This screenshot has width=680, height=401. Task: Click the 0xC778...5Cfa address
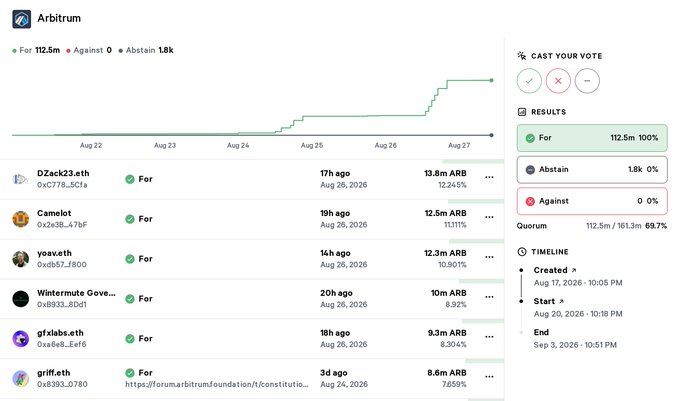[x=62, y=185]
